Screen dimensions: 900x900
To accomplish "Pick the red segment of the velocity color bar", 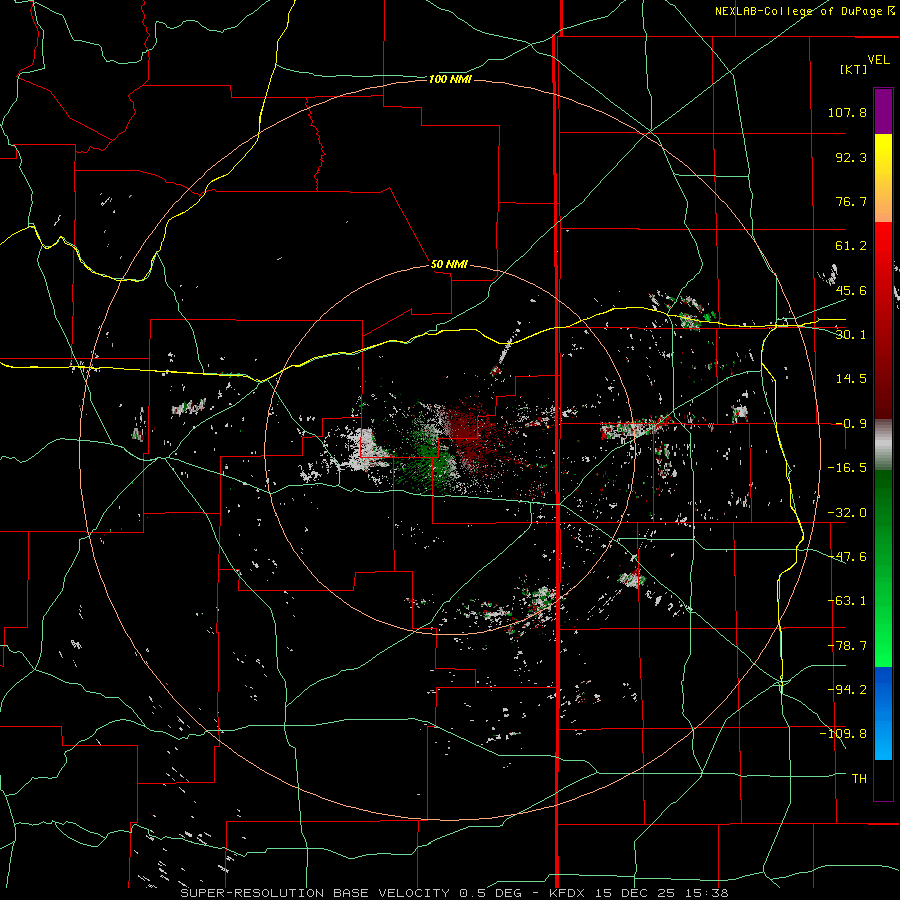I will pyautogui.click(x=883, y=320).
